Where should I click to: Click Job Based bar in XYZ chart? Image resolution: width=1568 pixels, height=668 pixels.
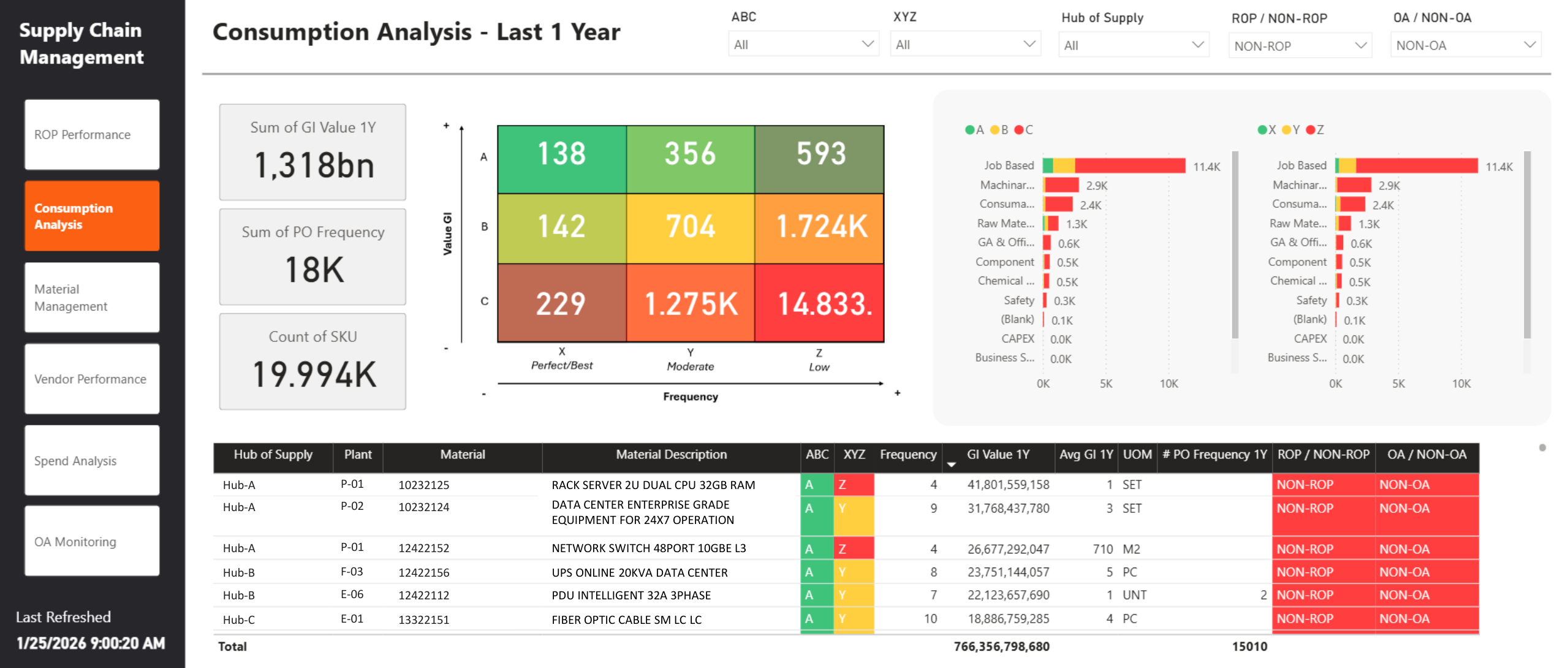coord(1407,165)
